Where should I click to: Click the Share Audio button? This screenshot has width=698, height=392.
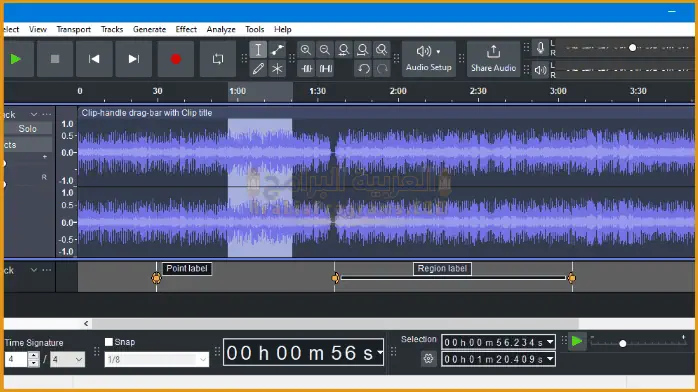(493, 59)
